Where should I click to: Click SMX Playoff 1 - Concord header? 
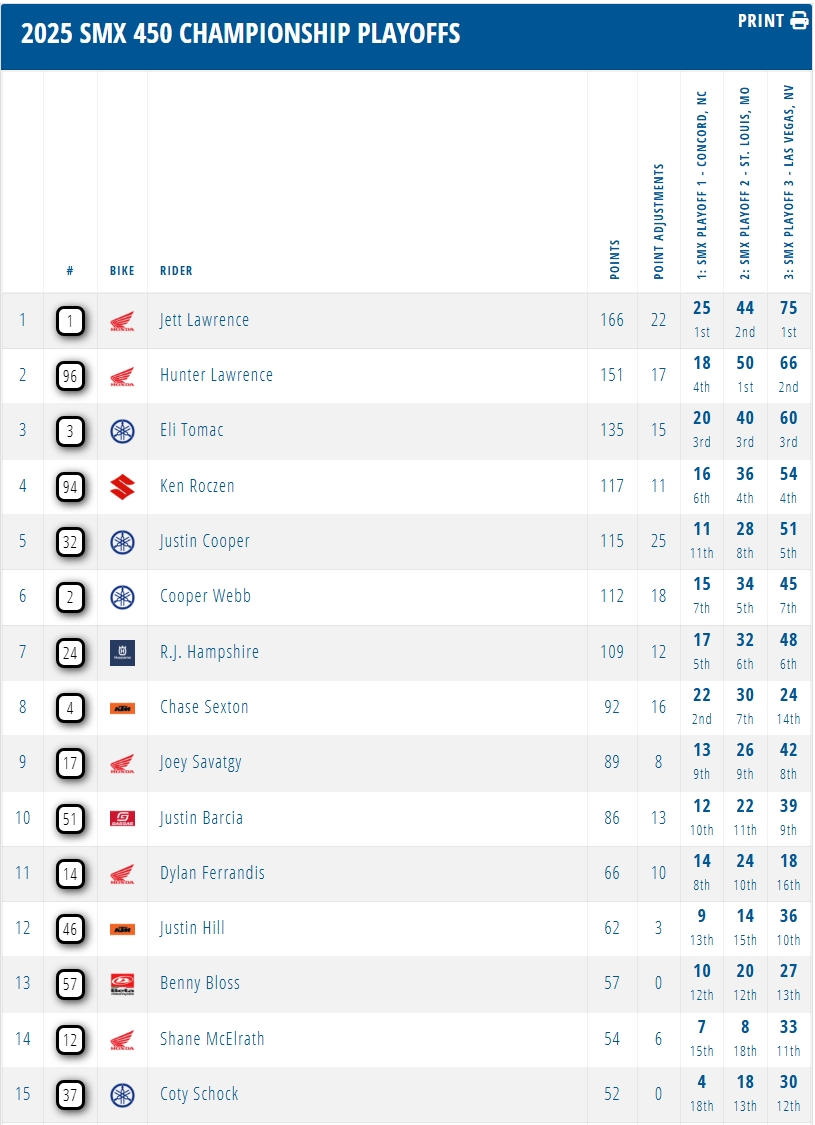point(702,185)
